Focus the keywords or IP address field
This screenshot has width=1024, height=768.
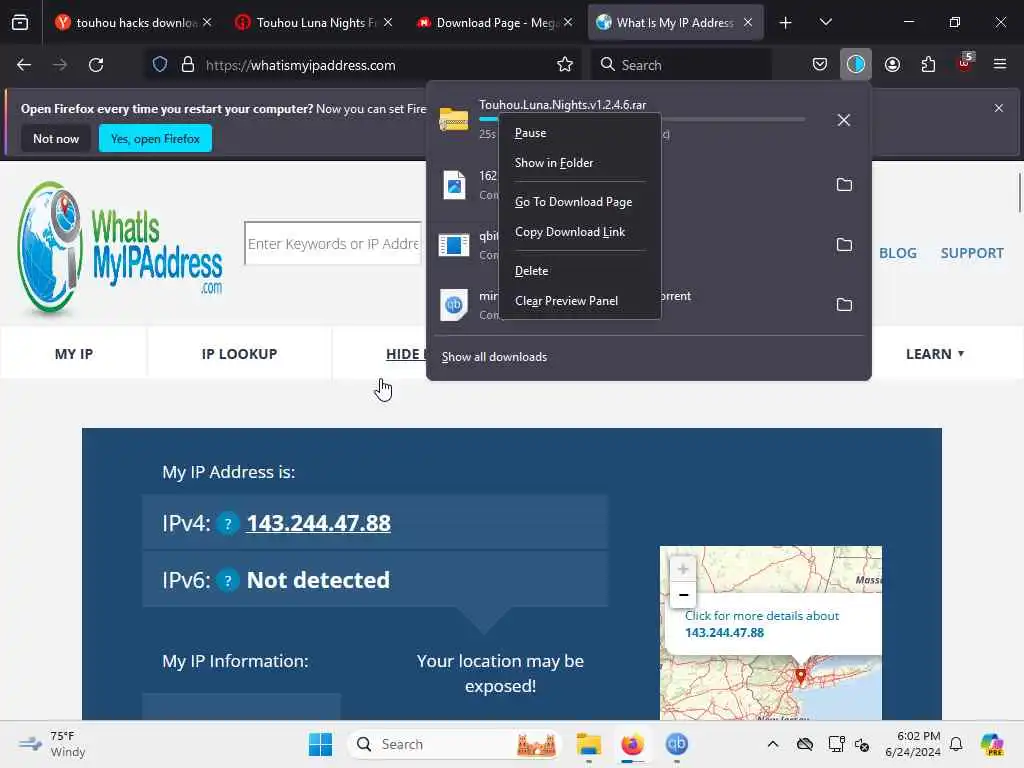point(333,244)
